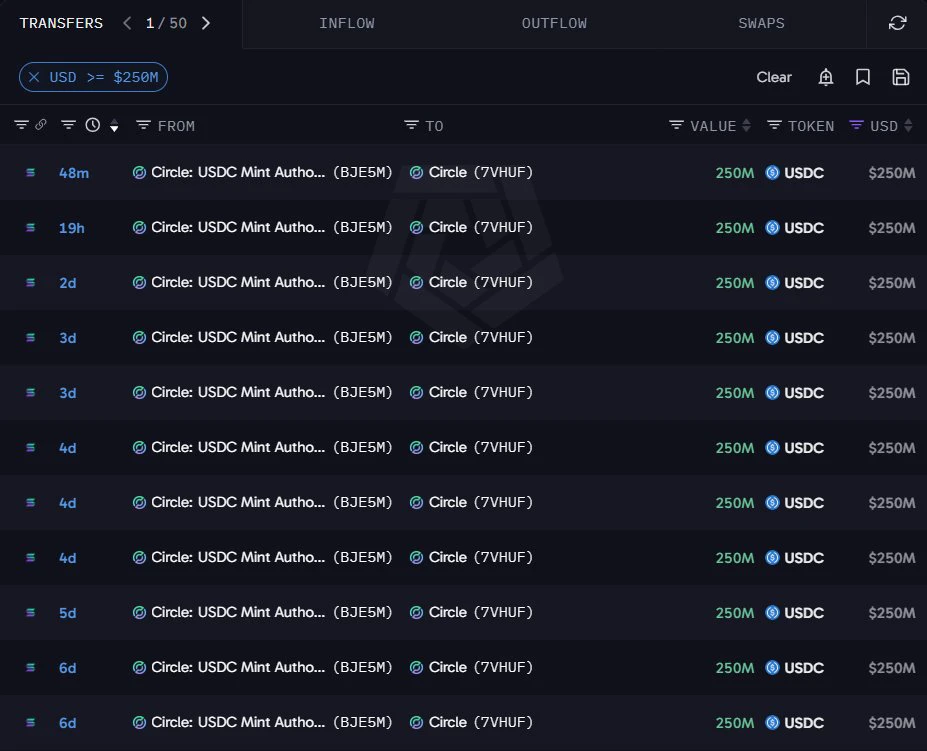Open Circle (7VHUF) recipient in 48m row

(471, 172)
